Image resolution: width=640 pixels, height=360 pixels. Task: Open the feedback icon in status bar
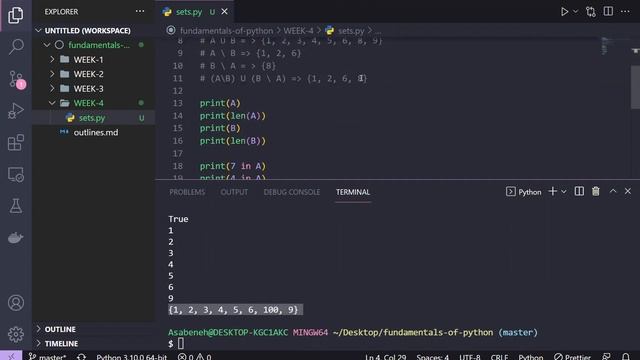point(607,356)
